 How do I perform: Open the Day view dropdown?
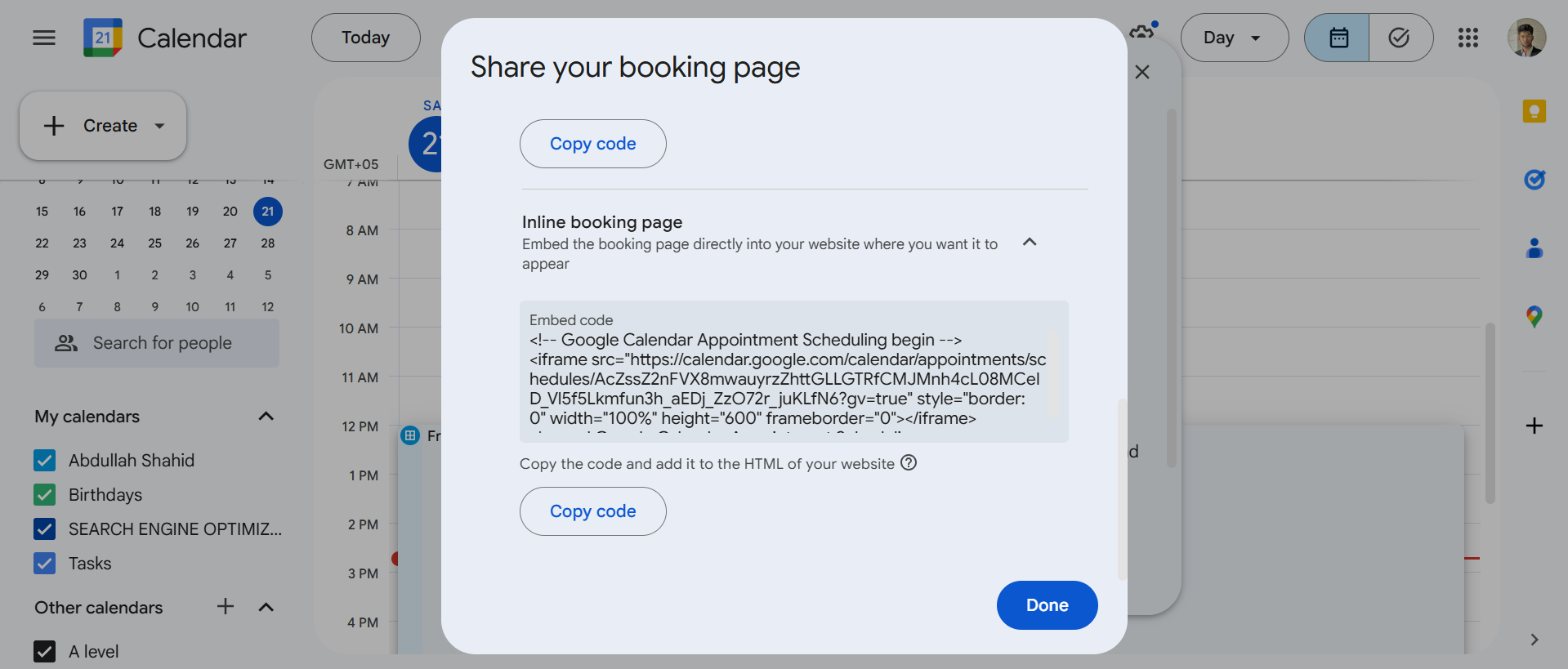pos(1234,38)
